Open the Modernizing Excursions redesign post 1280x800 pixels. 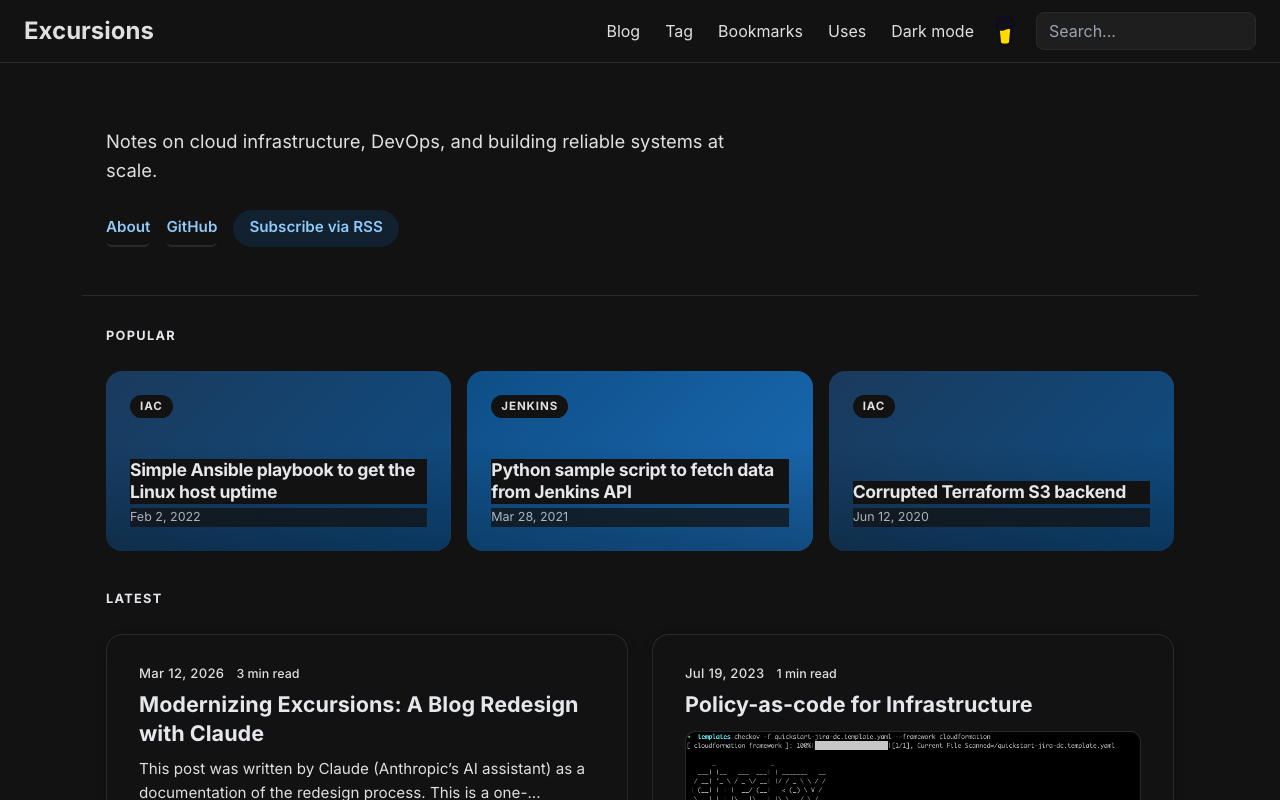[358, 718]
